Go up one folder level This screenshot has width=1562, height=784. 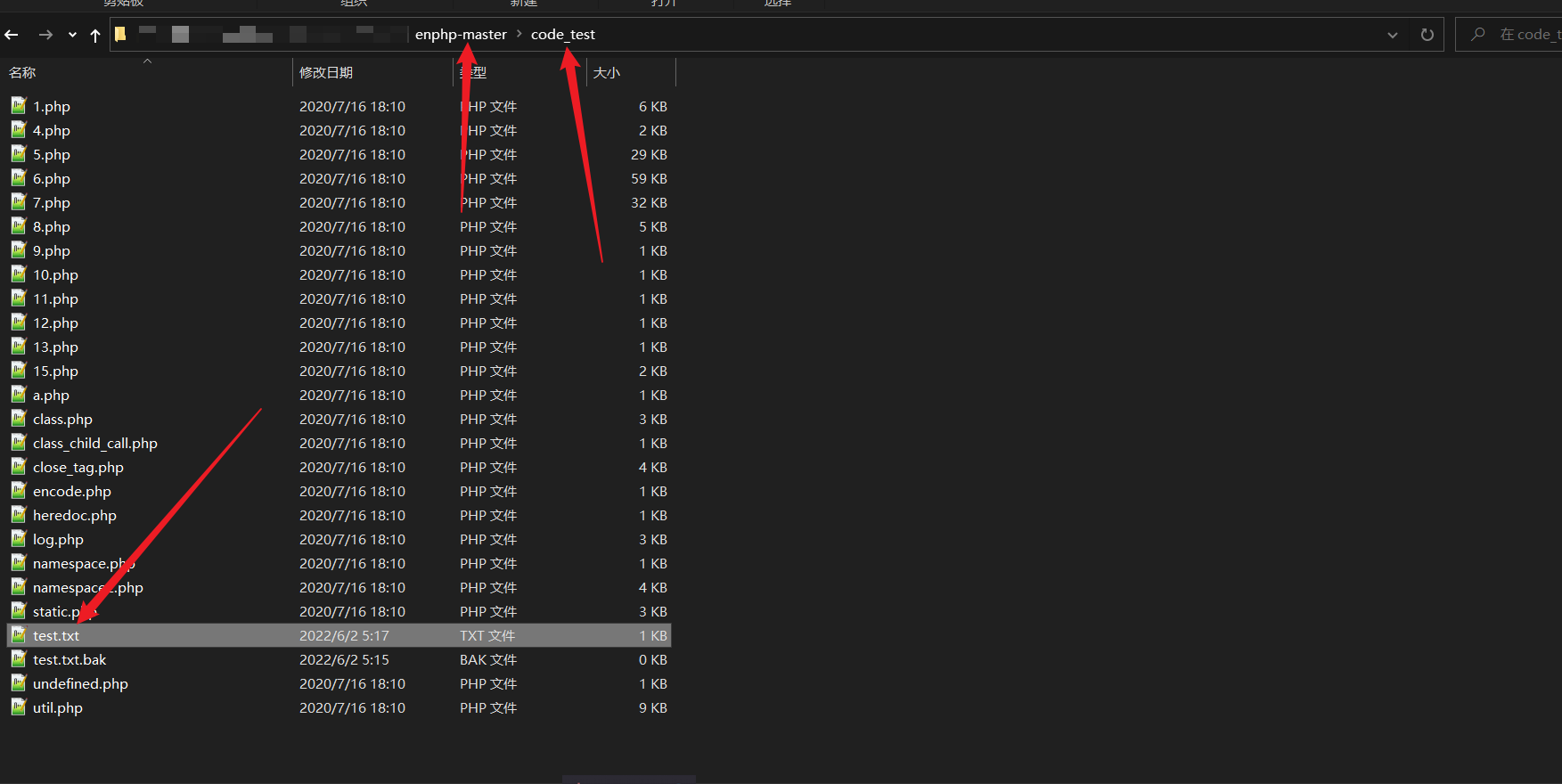coord(95,35)
